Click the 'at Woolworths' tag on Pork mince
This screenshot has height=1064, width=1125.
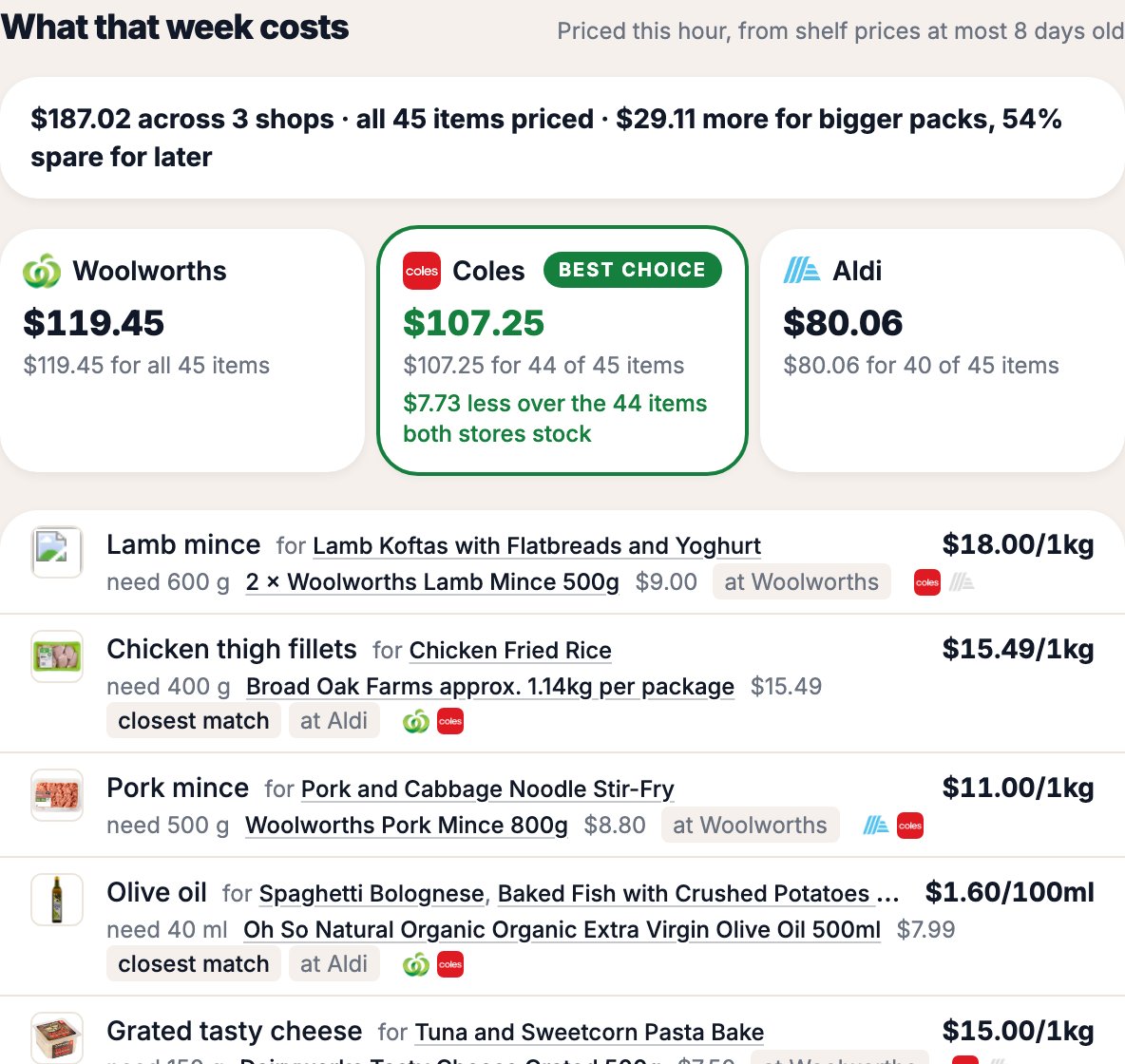click(750, 826)
